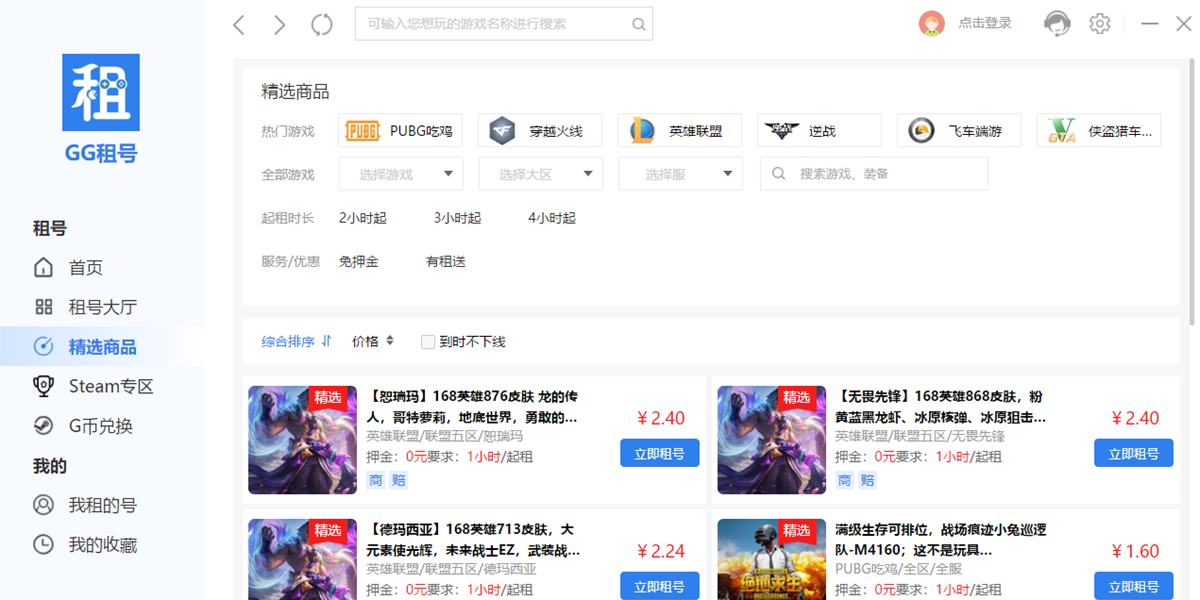The width and height of the screenshot is (1200, 600).
Task: Click the user avatar icon
Action: coord(932,23)
